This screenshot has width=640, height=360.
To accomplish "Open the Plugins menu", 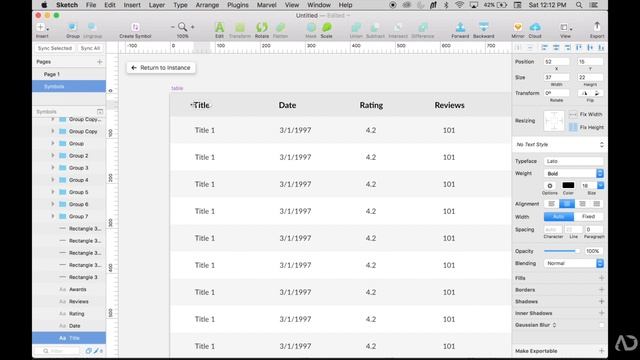I will point(238,5).
